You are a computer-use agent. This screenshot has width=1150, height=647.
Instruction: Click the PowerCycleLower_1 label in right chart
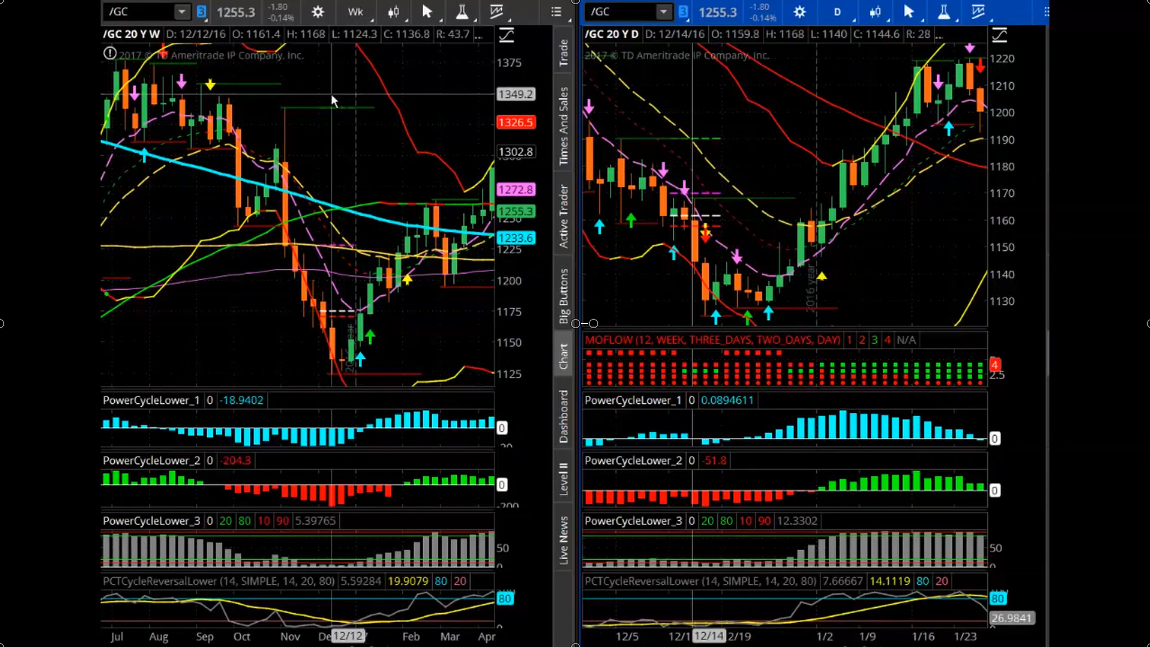[633, 401]
